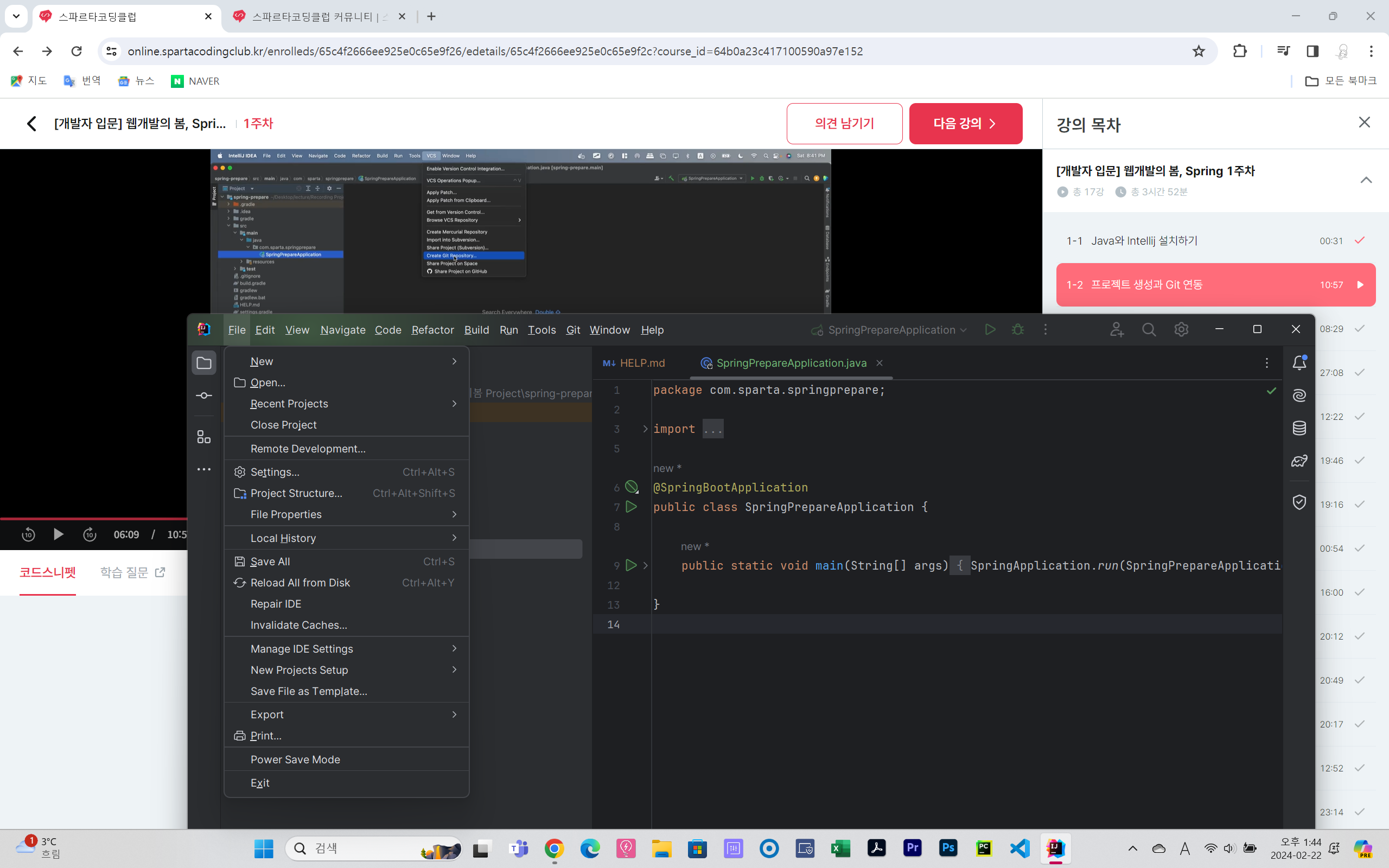This screenshot has height=868, width=1389.
Task: Click the run gutter icon on line 9
Action: (631, 565)
